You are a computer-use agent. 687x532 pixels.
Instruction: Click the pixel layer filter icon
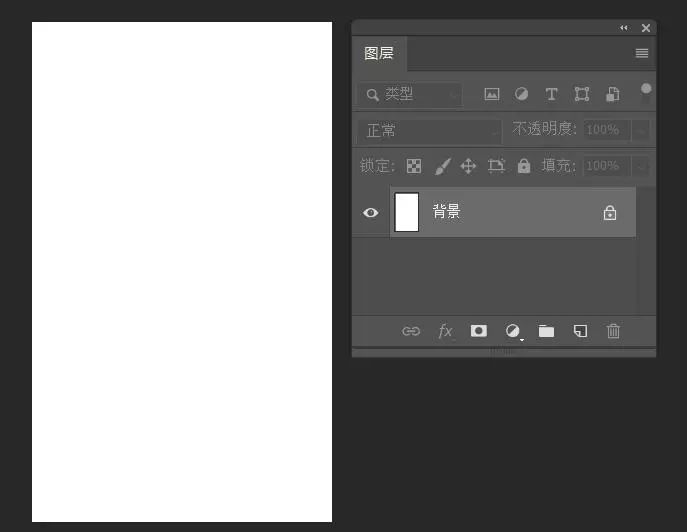point(492,94)
